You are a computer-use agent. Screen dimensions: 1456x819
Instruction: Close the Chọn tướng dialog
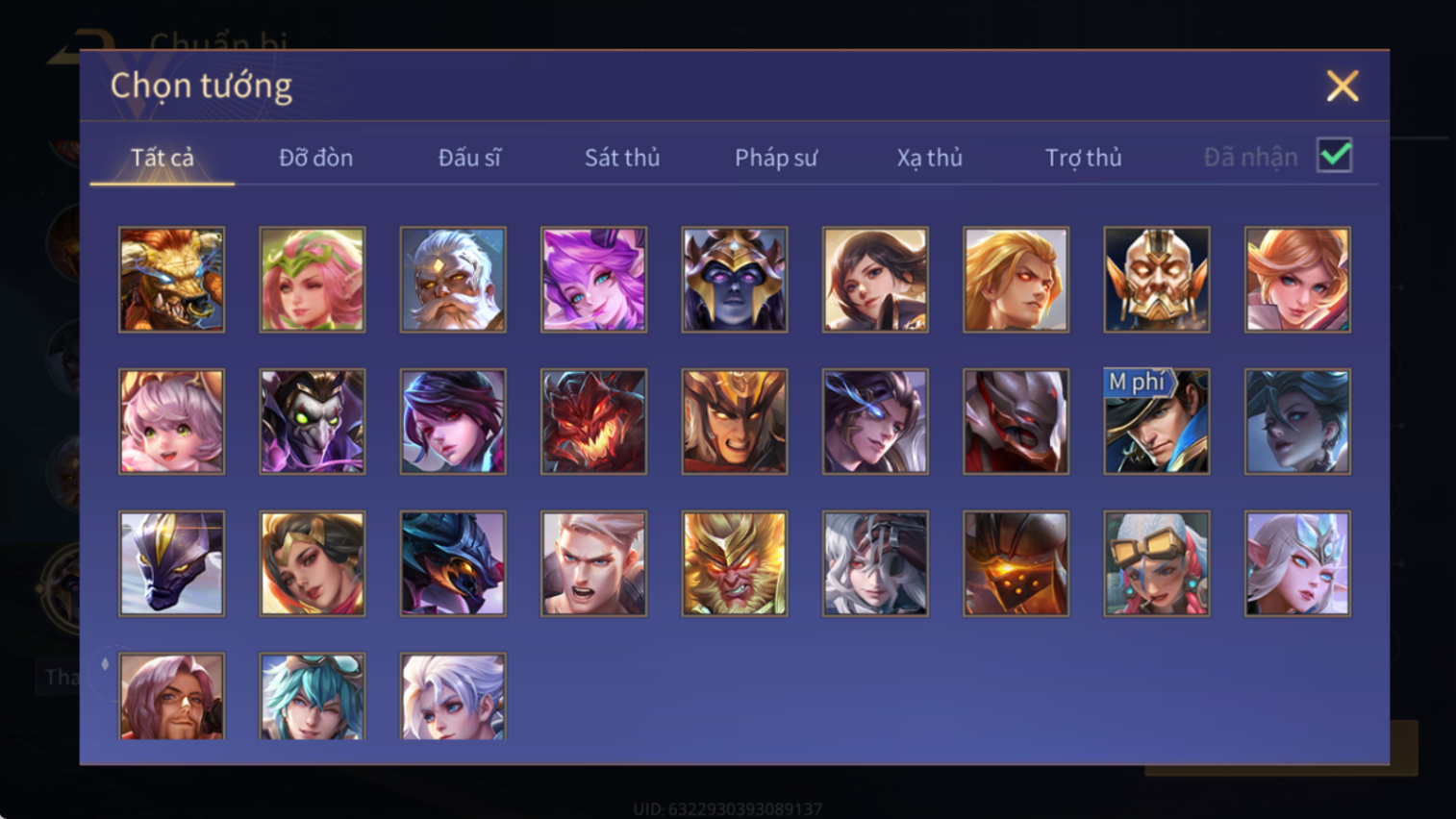(1343, 86)
